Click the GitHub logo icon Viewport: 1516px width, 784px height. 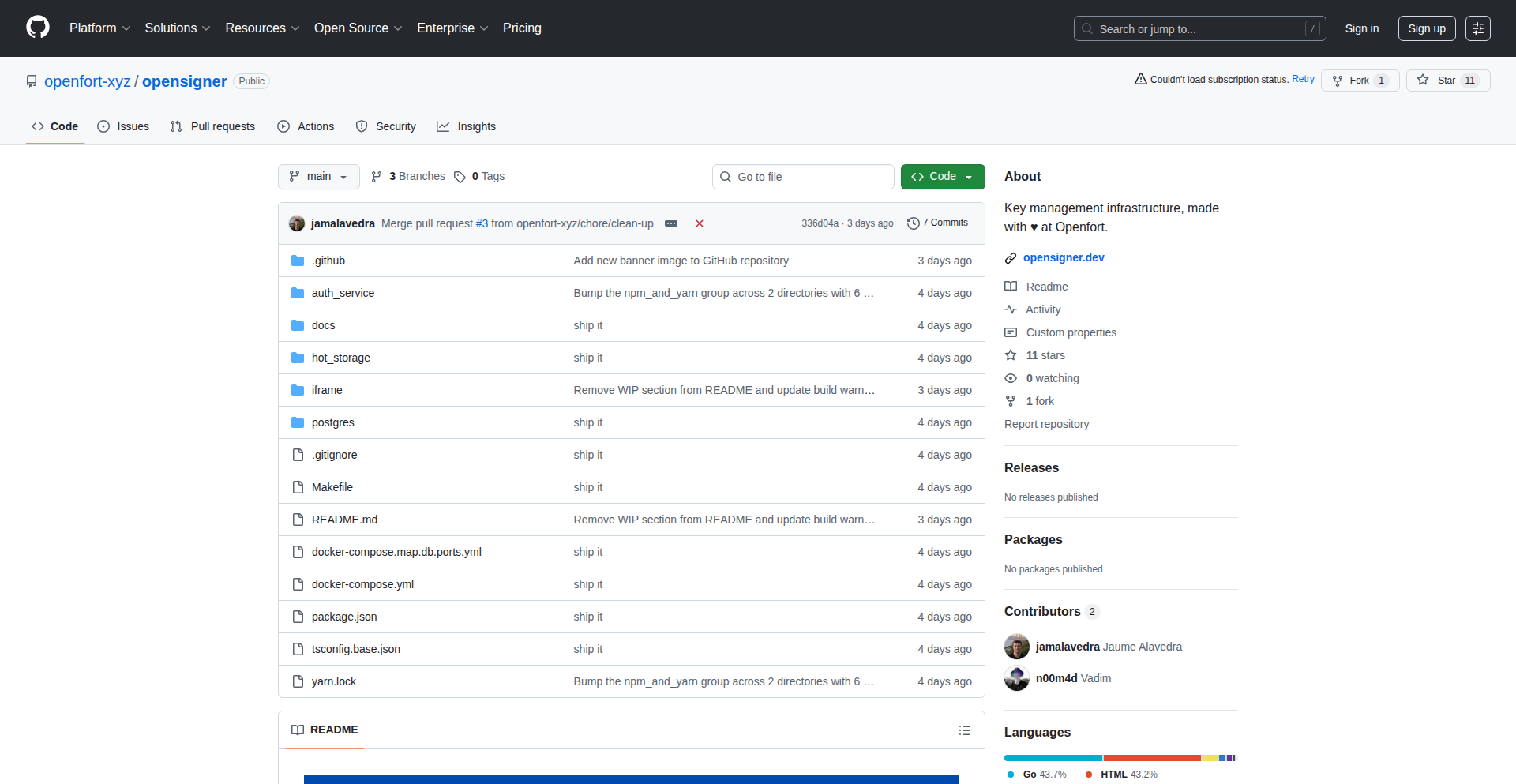pos(38,28)
